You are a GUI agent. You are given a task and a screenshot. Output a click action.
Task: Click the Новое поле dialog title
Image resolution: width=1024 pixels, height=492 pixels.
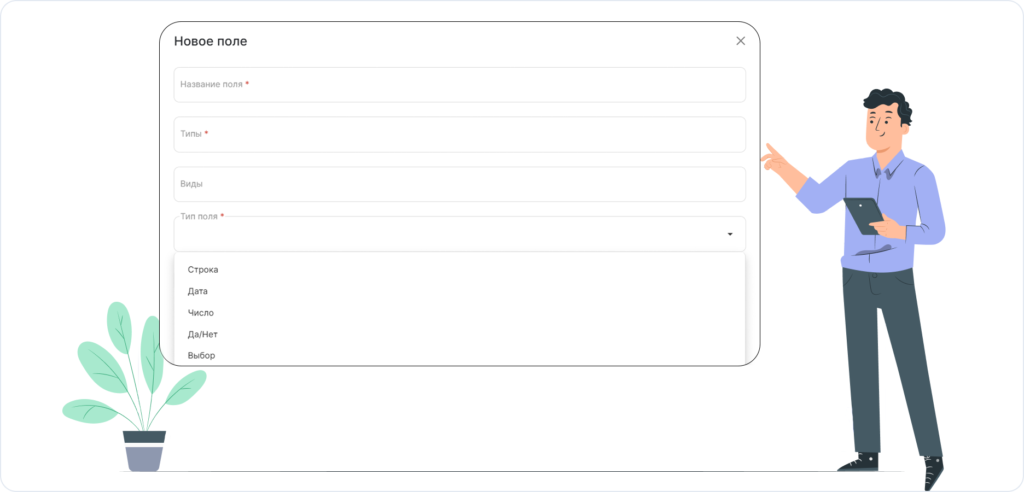click(210, 42)
